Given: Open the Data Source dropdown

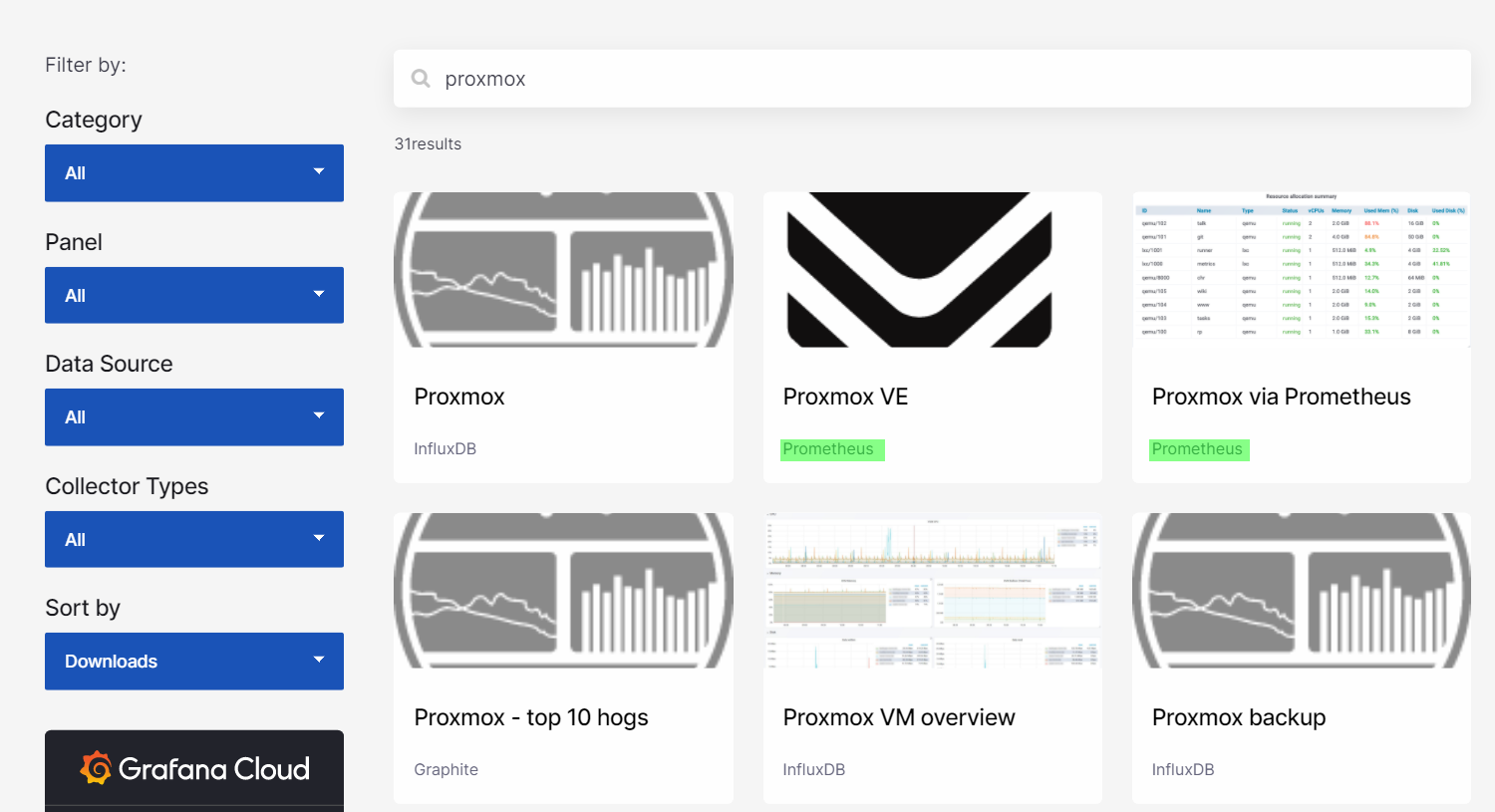Looking at the screenshot, I should coord(194,417).
